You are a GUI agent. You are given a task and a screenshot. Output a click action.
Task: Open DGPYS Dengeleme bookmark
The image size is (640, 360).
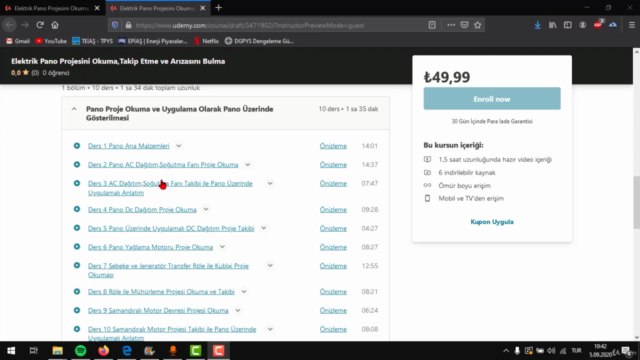click(x=259, y=41)
